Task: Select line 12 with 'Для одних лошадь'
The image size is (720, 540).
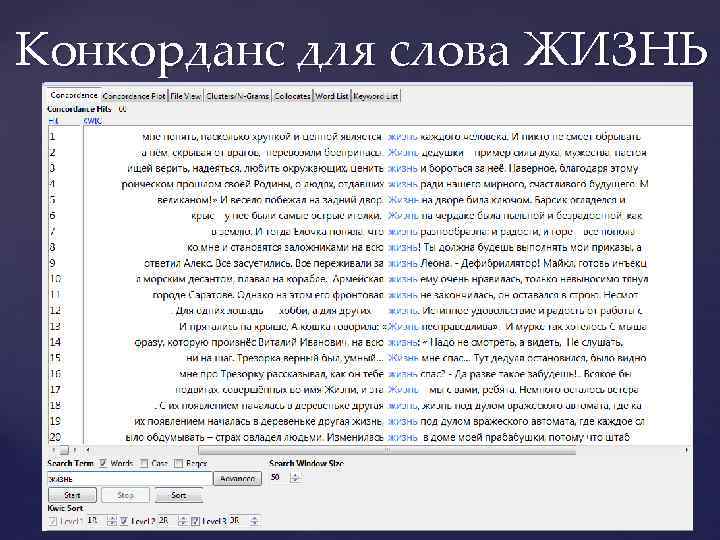Action: [370, 310]
